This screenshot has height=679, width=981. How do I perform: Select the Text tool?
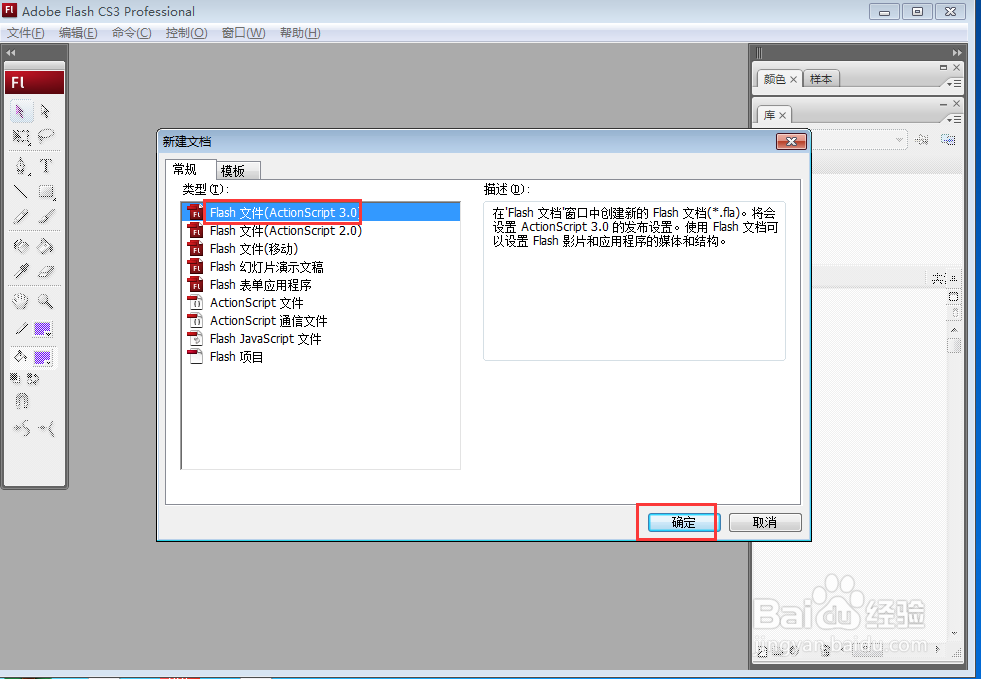[x=45, y=166]
